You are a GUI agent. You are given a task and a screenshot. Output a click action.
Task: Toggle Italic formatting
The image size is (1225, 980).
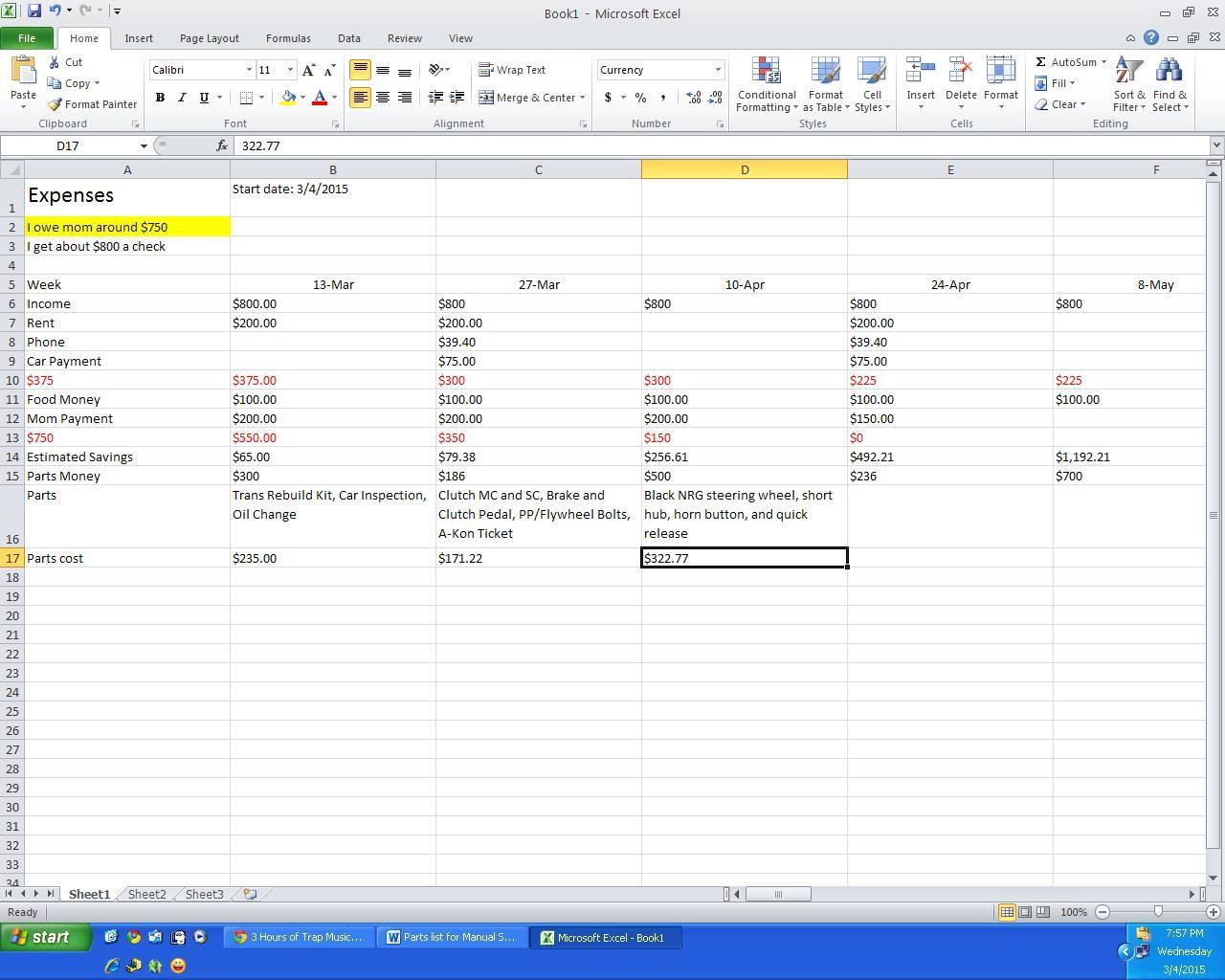pyautogui.click(x=182, y=98)
